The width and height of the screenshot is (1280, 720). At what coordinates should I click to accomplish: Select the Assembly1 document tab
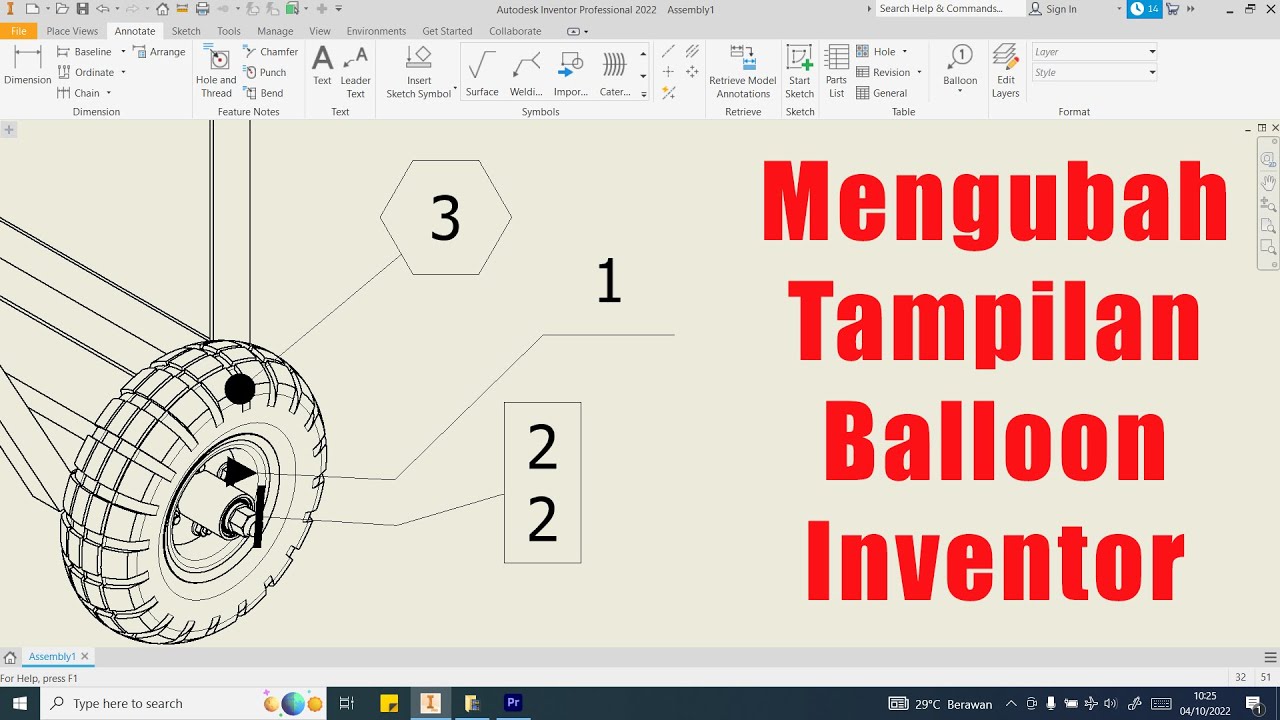click(x=52, y=657)
